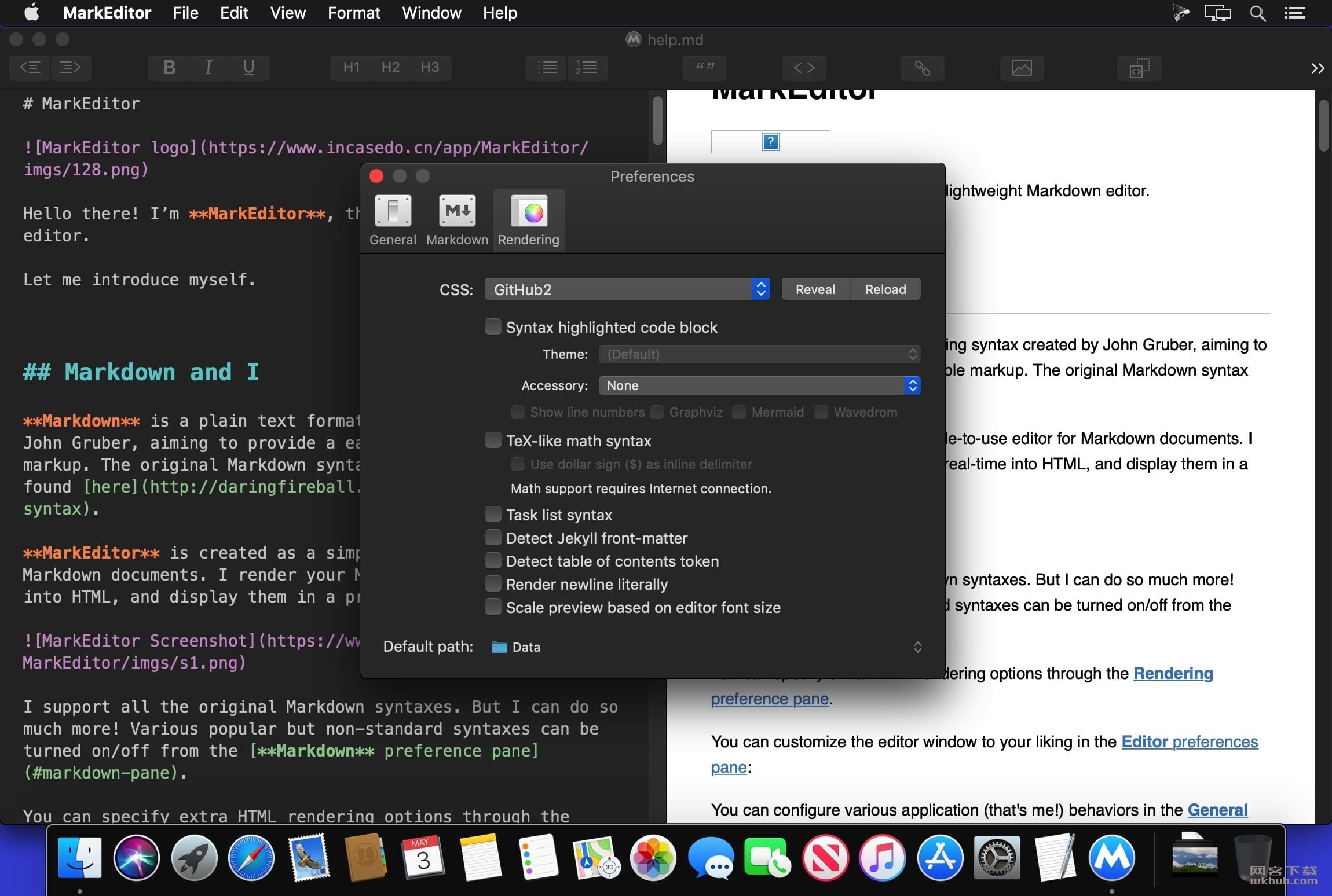The width and height of the screenshot is (1332, 896).
Task: Enable TeX-like math syntax checkbox
Action: coord(493,440)
